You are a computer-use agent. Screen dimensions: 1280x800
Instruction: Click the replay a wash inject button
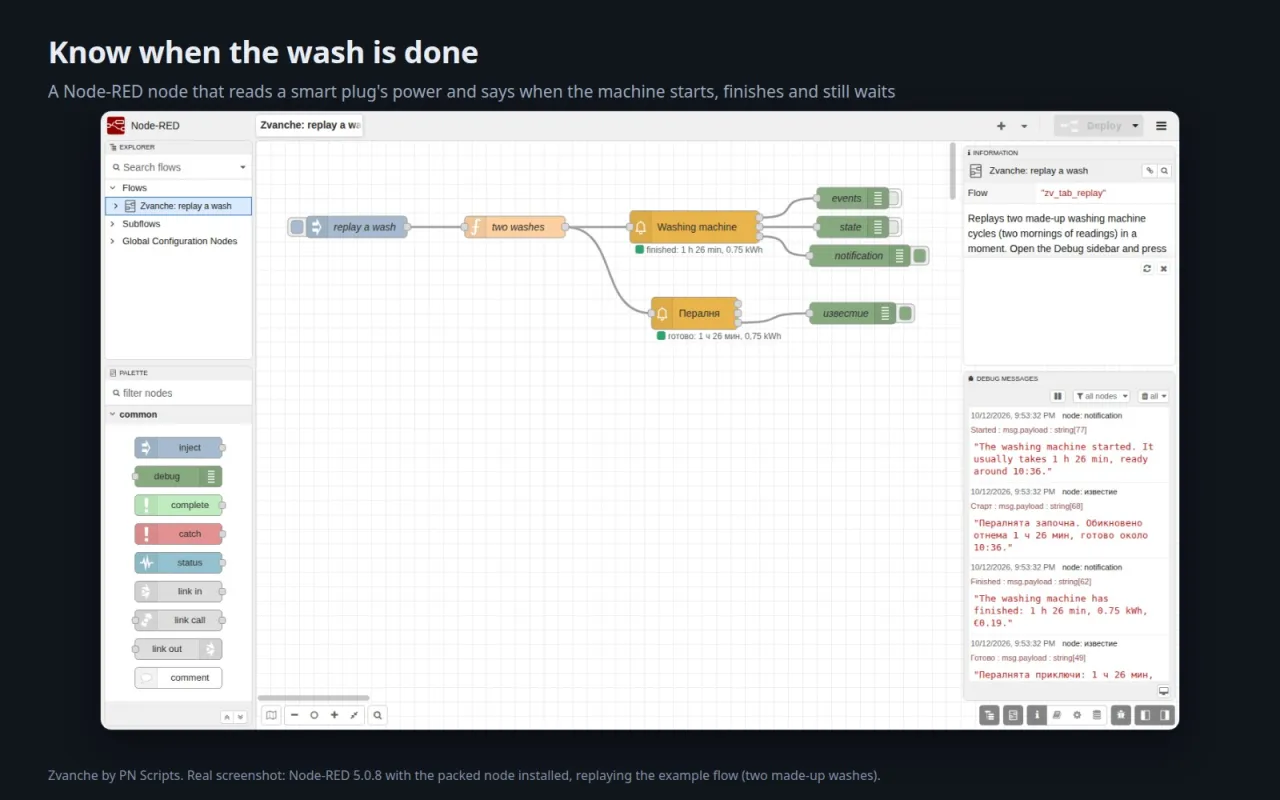click(296, 227)
